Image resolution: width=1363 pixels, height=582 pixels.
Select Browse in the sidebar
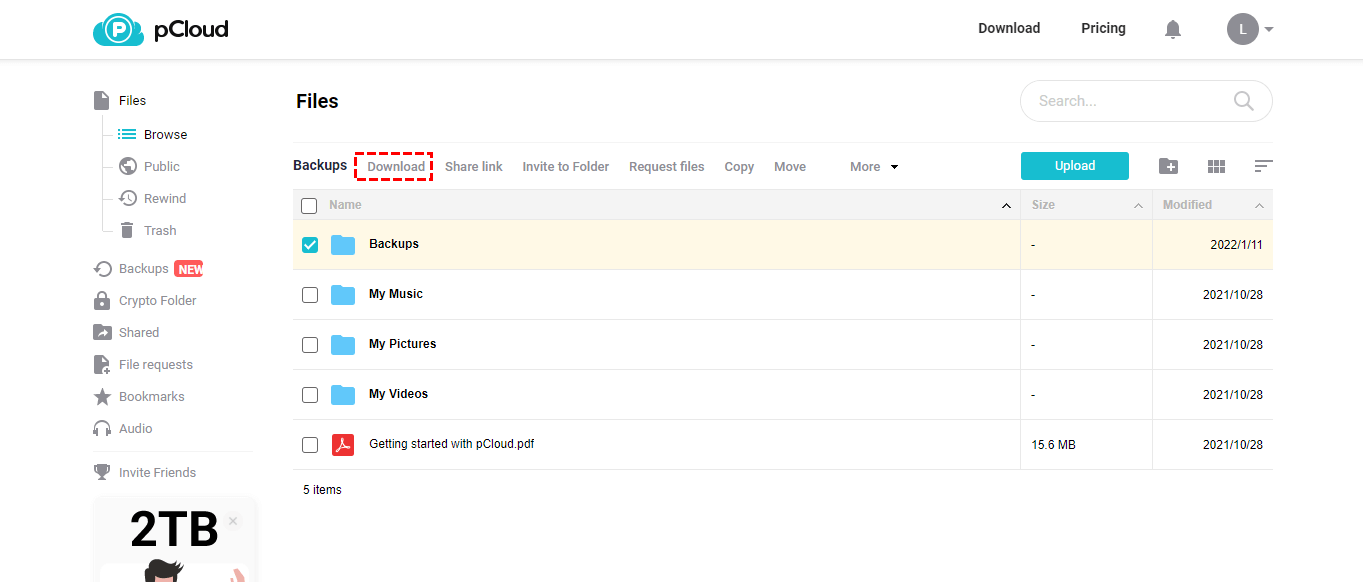click(165, 134)
